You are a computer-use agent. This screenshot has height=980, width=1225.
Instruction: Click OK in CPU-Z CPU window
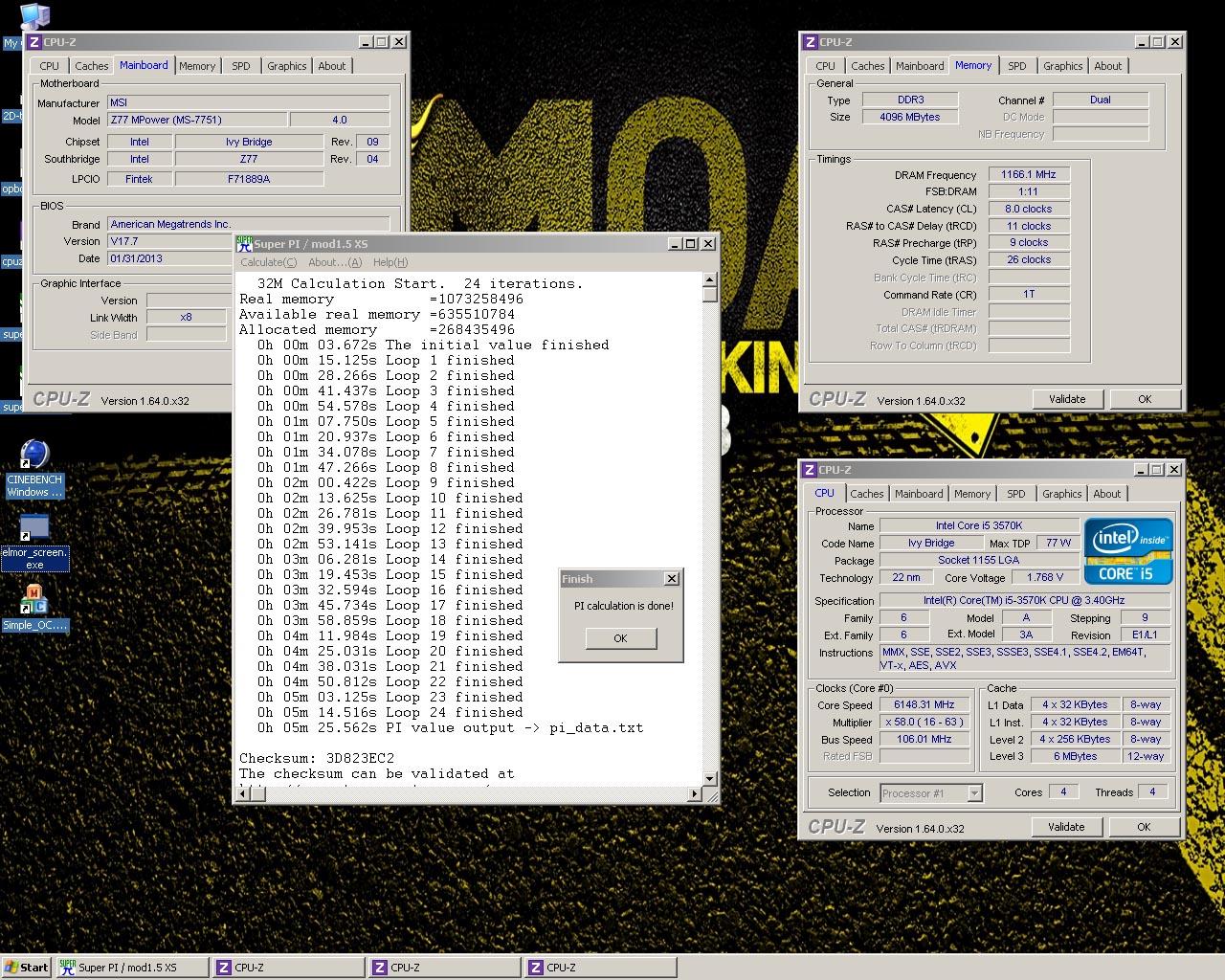tap(1144, 827)
